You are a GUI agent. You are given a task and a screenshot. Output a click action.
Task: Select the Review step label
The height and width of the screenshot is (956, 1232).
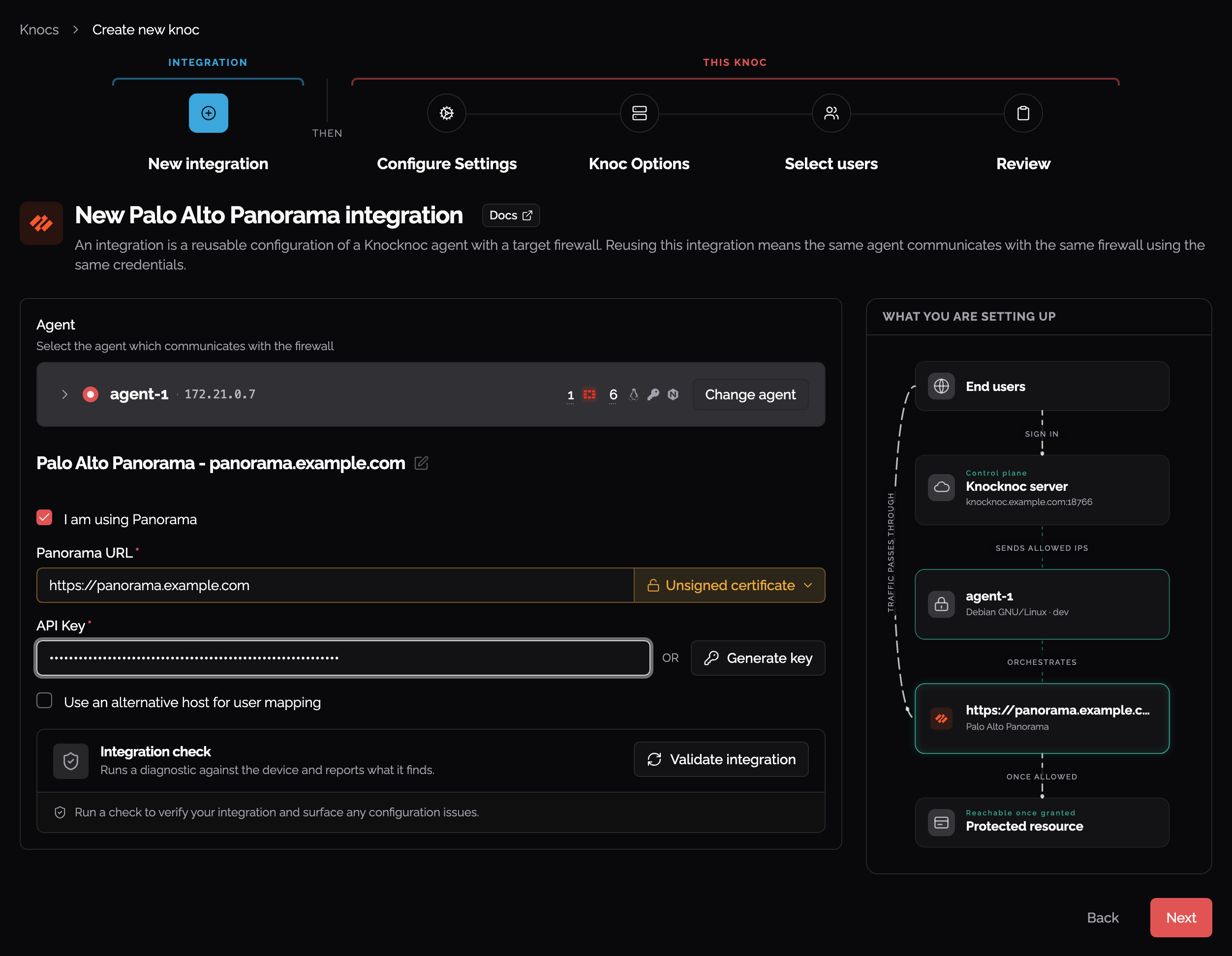[x=1023, y=163]
